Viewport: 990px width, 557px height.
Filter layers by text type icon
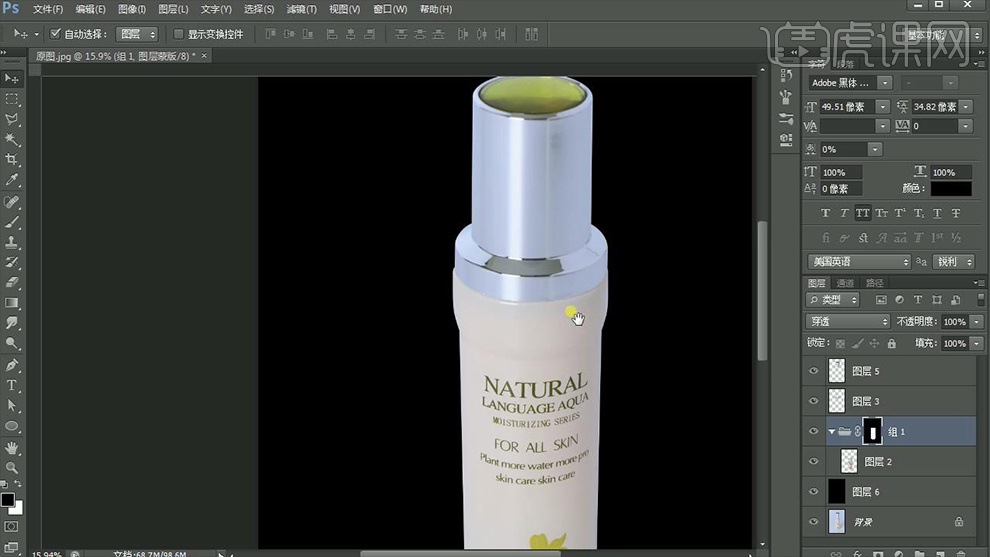(918, 300)
